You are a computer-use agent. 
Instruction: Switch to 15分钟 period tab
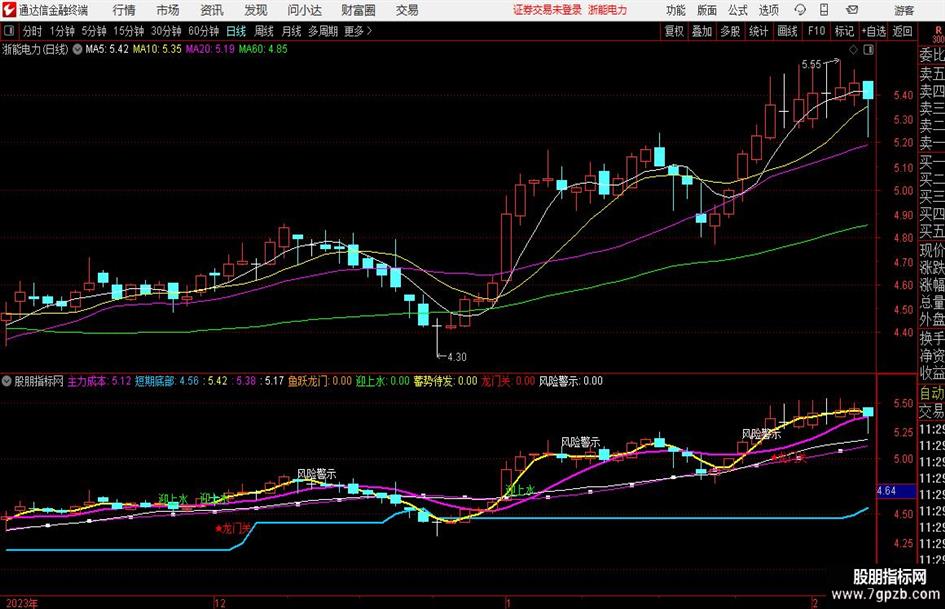point(128,31)
